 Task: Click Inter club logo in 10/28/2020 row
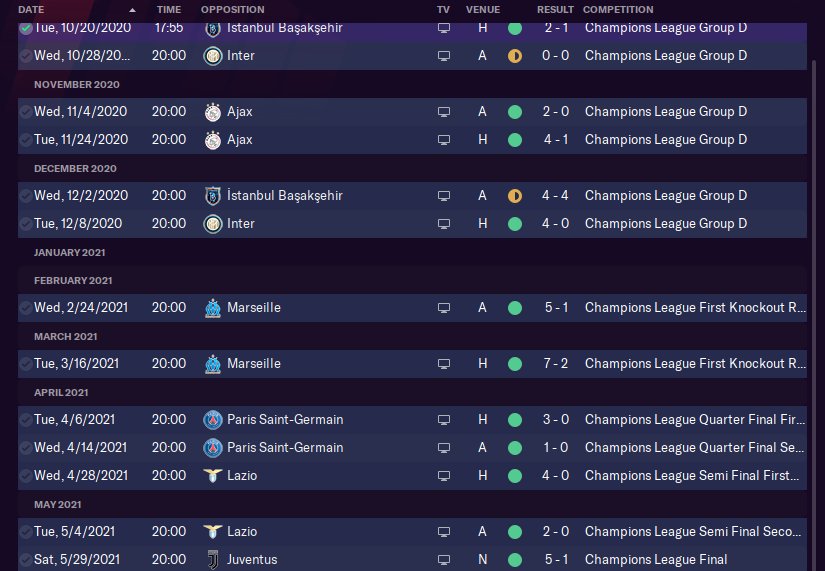coord(211,56)
